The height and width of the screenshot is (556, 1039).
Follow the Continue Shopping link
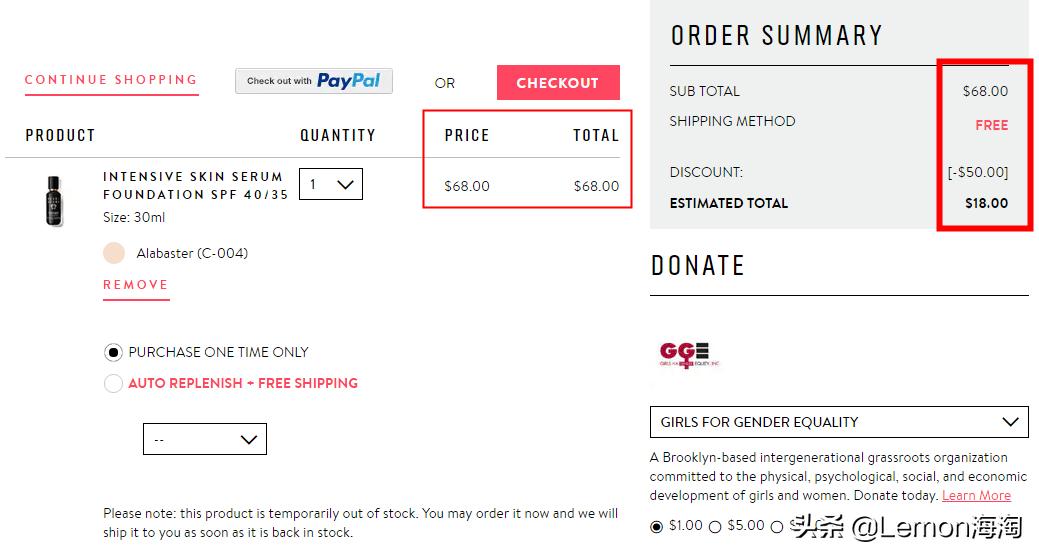tap(111, 80)
